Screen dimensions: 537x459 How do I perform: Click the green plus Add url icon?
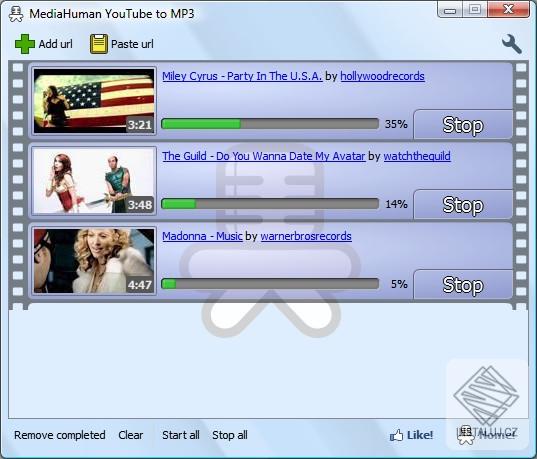point(25,44)
